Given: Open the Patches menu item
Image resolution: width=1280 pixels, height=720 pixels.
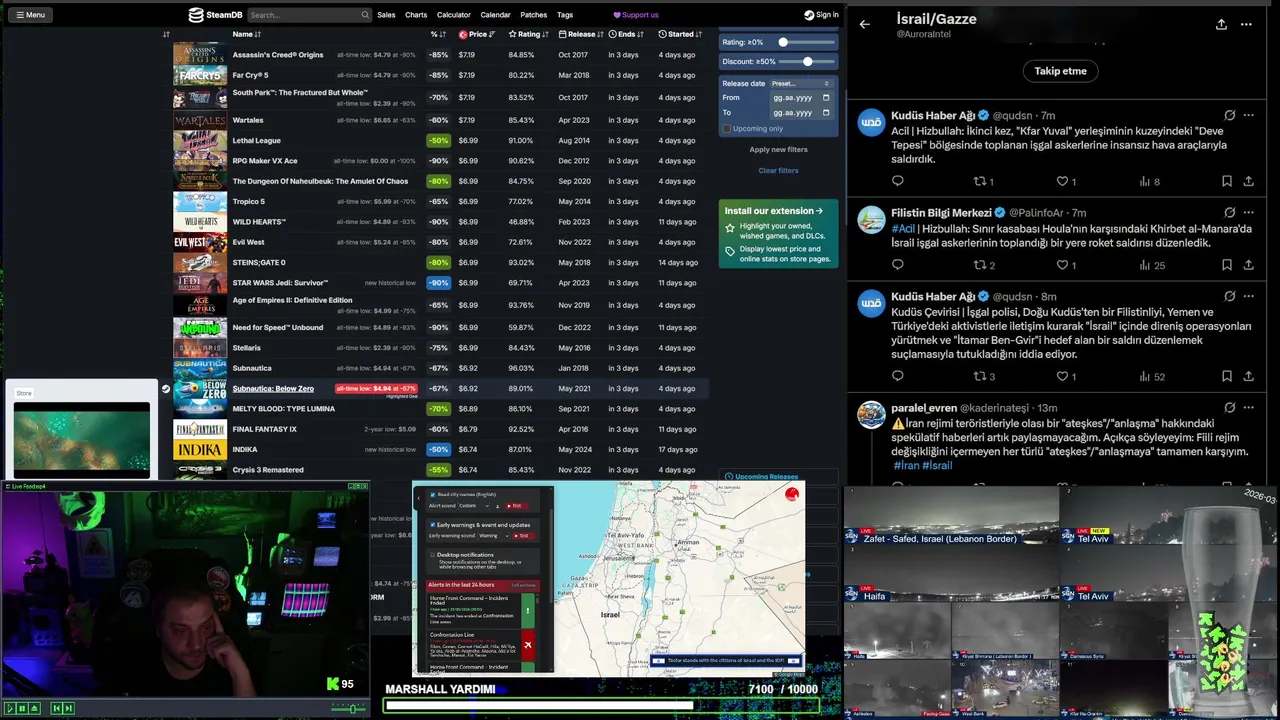Looking at the screenshot, I should point(534,15).
